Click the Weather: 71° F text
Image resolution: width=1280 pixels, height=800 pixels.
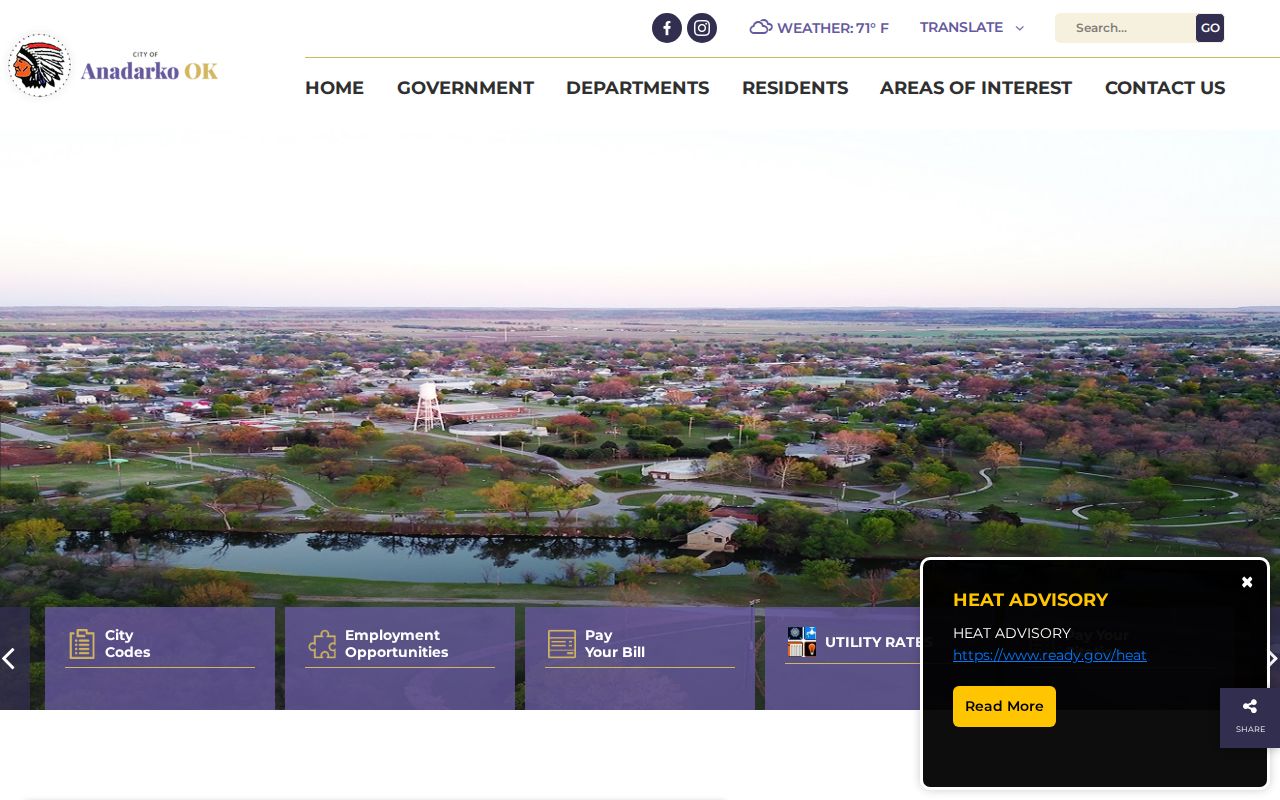[833, 28]
